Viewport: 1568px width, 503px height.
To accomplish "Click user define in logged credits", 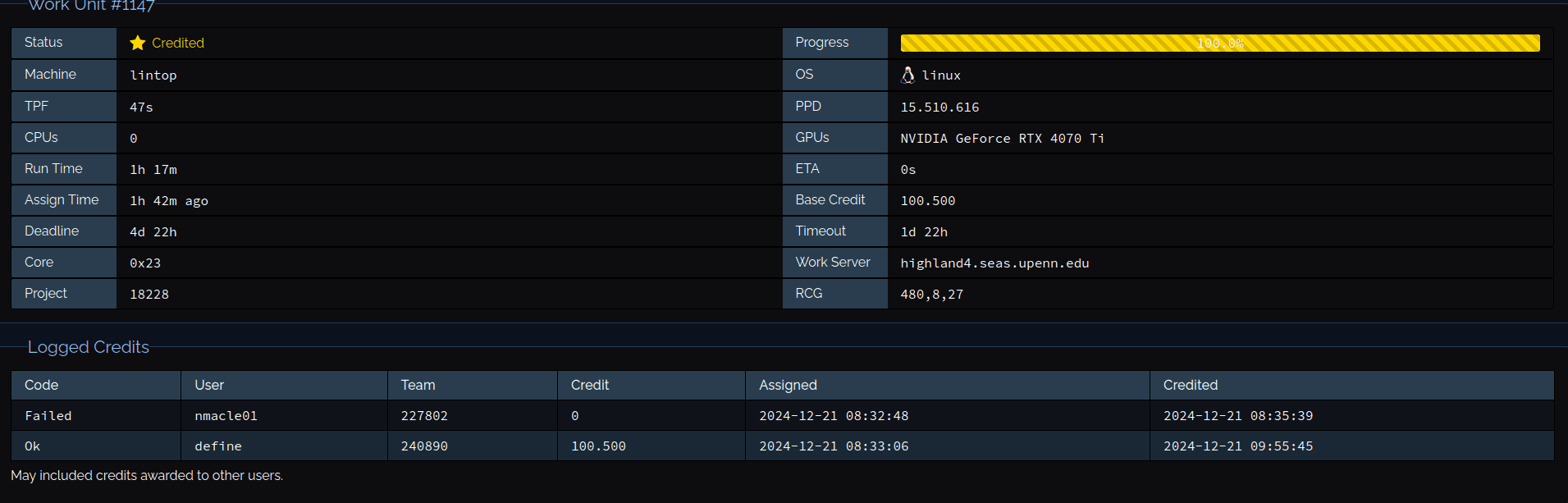I will (x=218, y=446).
